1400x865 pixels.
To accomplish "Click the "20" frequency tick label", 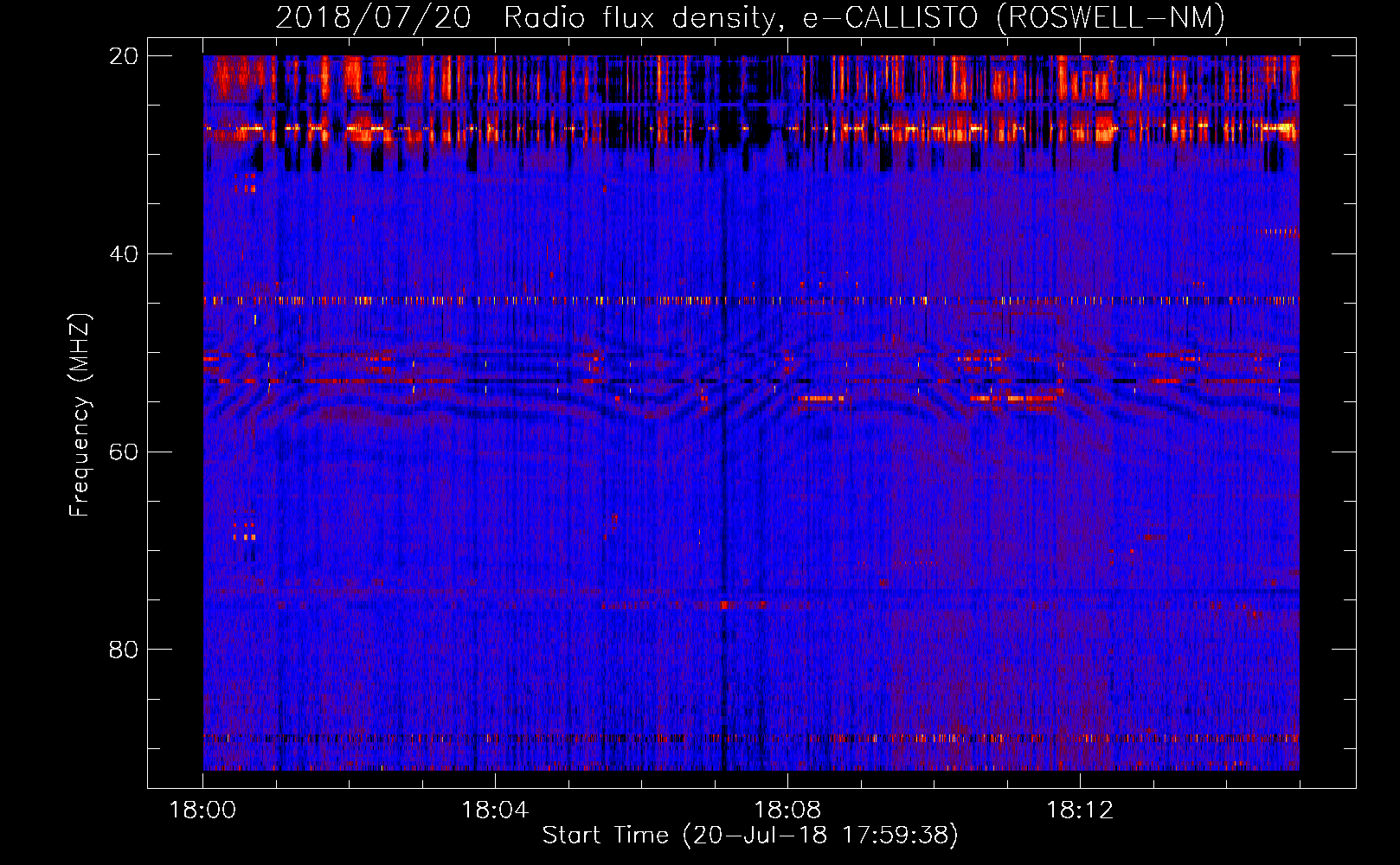I will tap(124, 56).
